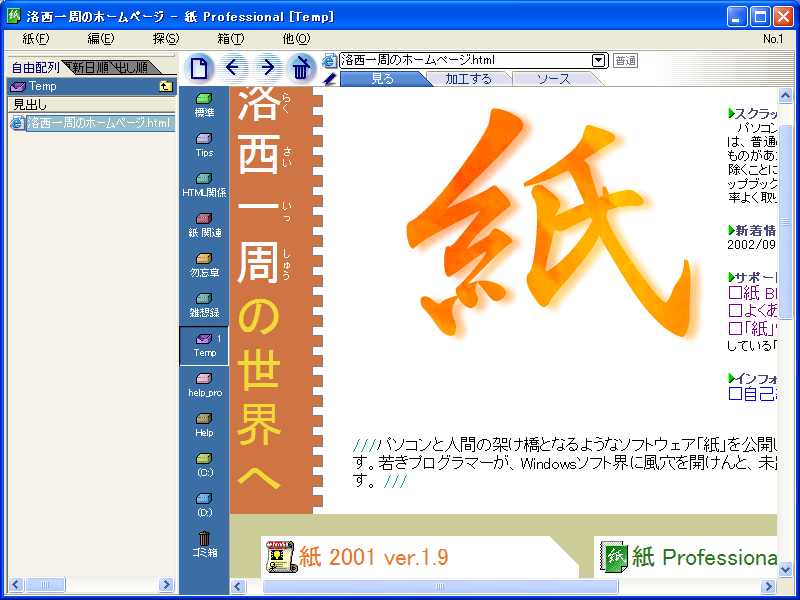This screenshot has width=800, height=600.
Task: Open the Tips box
Action: [x=204, y=145]
